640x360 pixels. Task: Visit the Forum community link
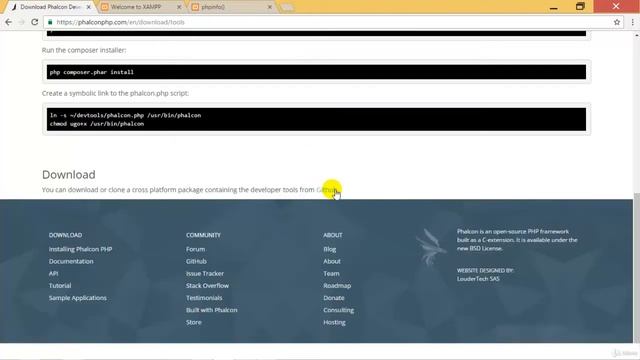click(196, 249)
